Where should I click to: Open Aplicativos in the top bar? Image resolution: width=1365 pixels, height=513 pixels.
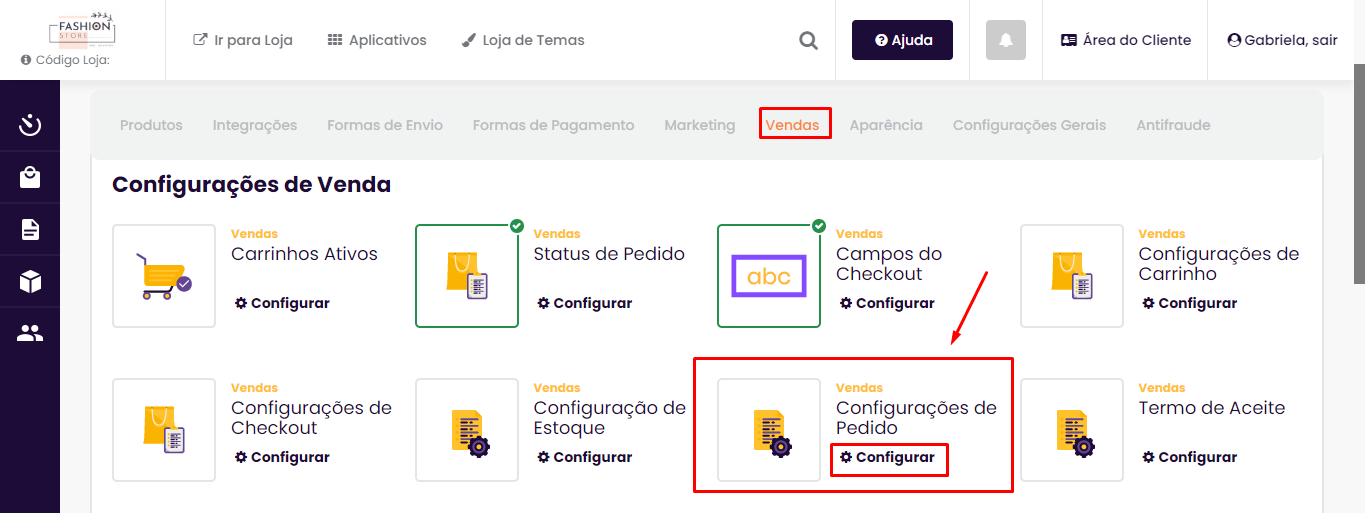(x=377, y=40)
